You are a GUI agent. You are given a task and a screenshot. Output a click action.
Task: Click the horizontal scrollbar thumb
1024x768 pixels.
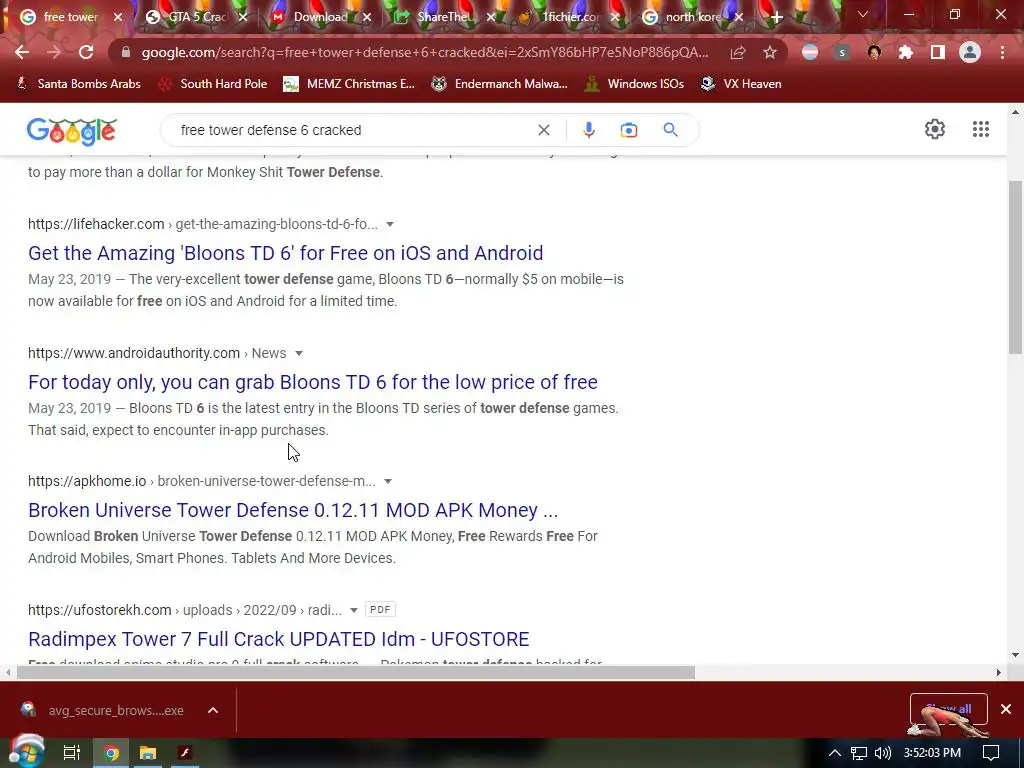(x=356, y=672)
